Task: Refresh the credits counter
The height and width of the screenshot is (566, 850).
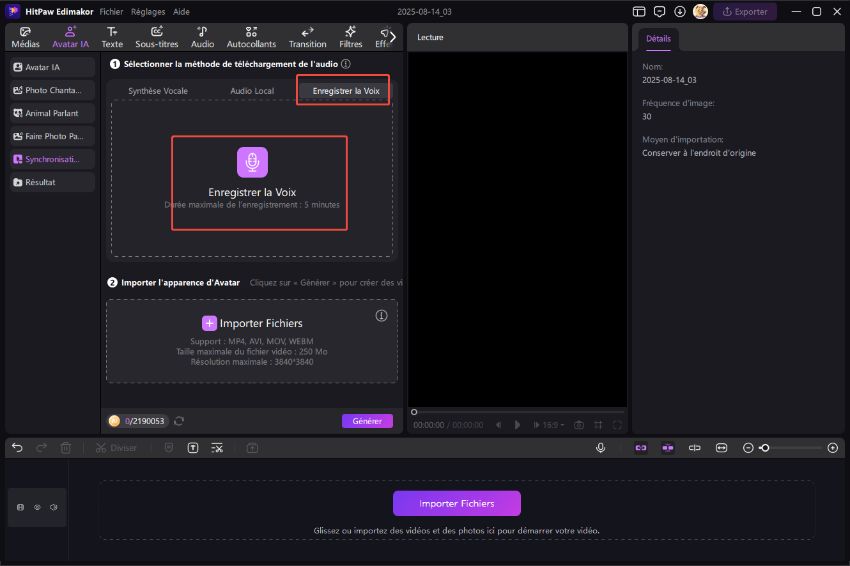Action: (179, 421)
